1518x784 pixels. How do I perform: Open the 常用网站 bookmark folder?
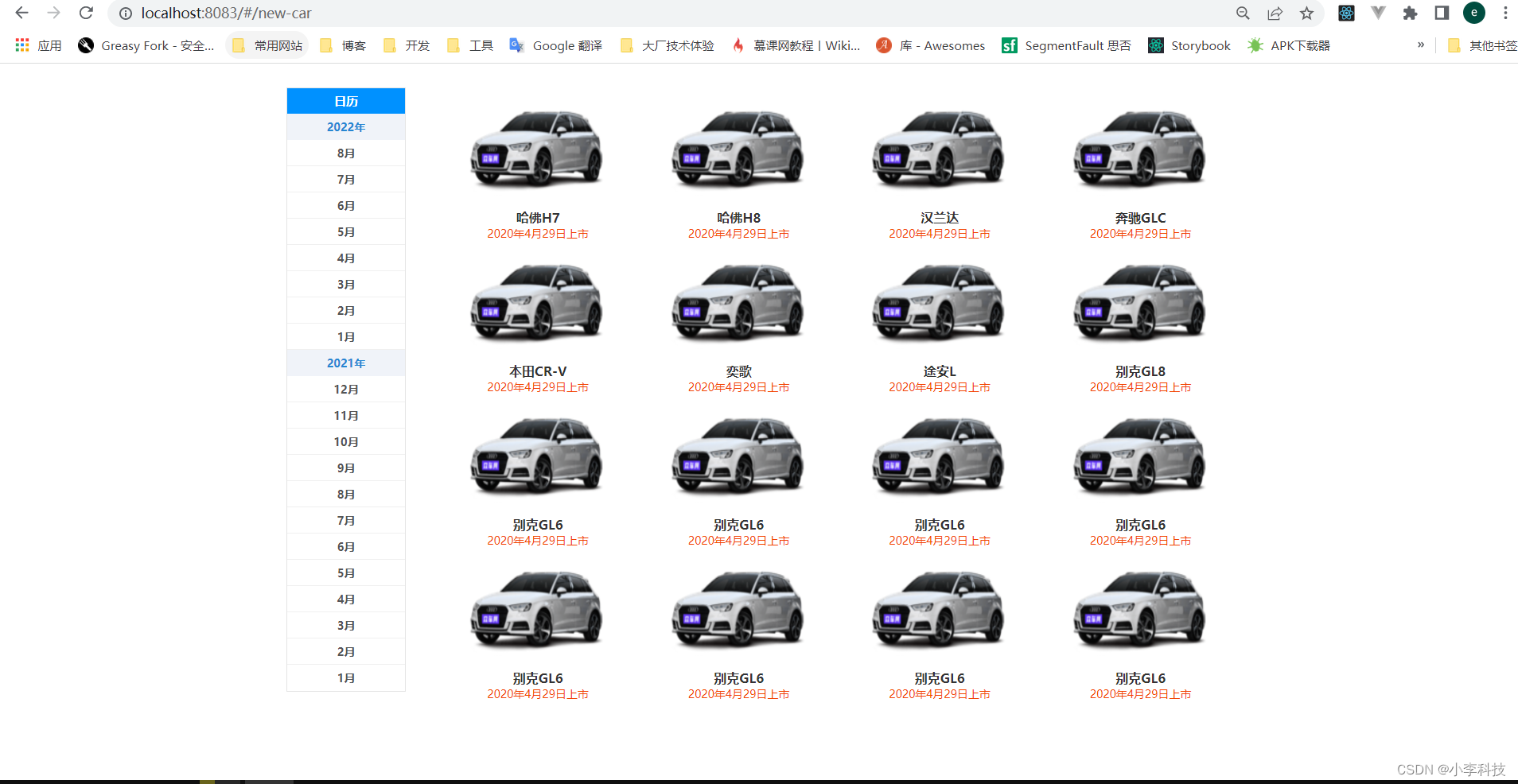pos(267,45)
